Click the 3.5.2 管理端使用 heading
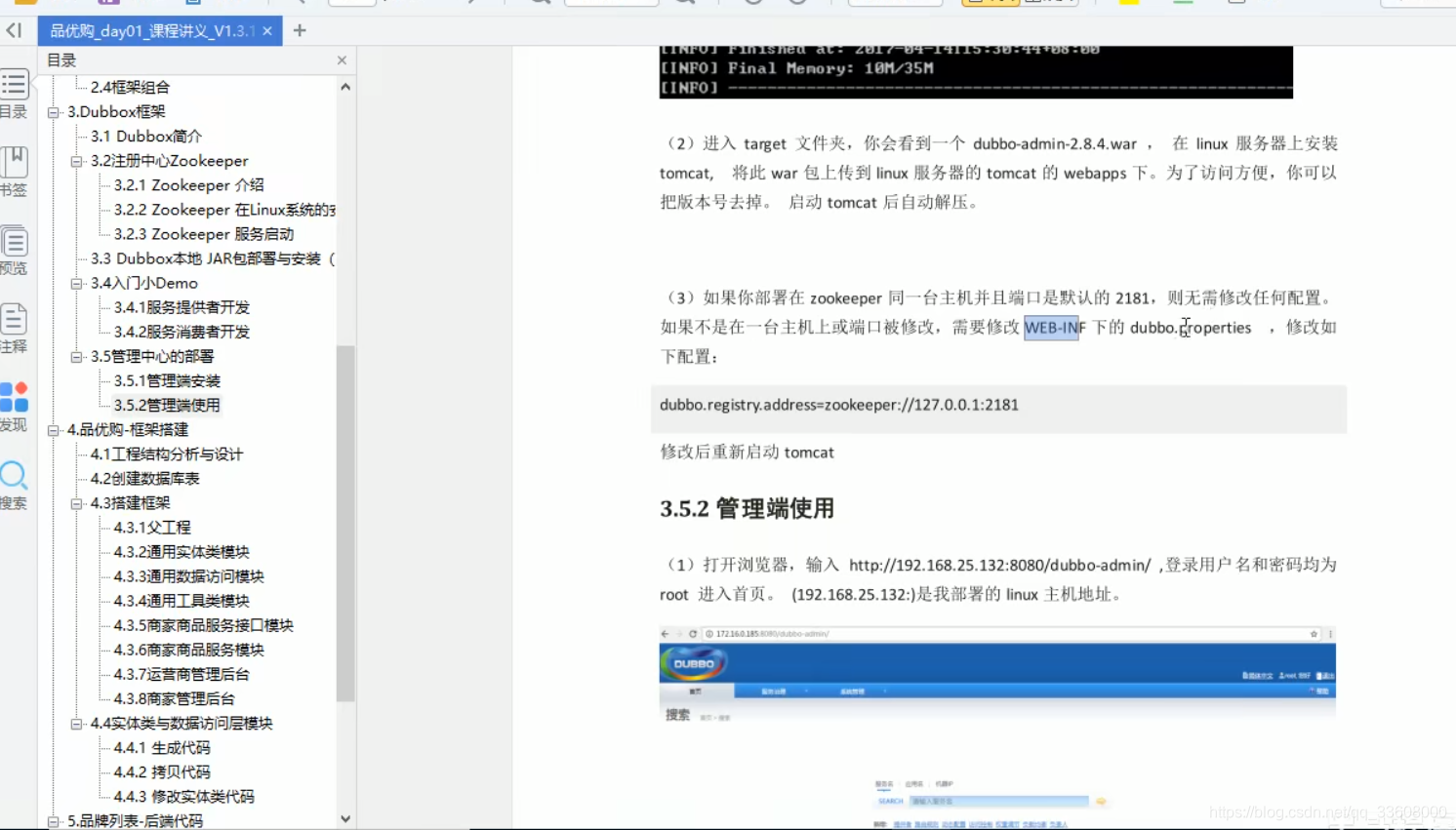Viewport: 1456px width, 830px height. click(x=747, y=508)
